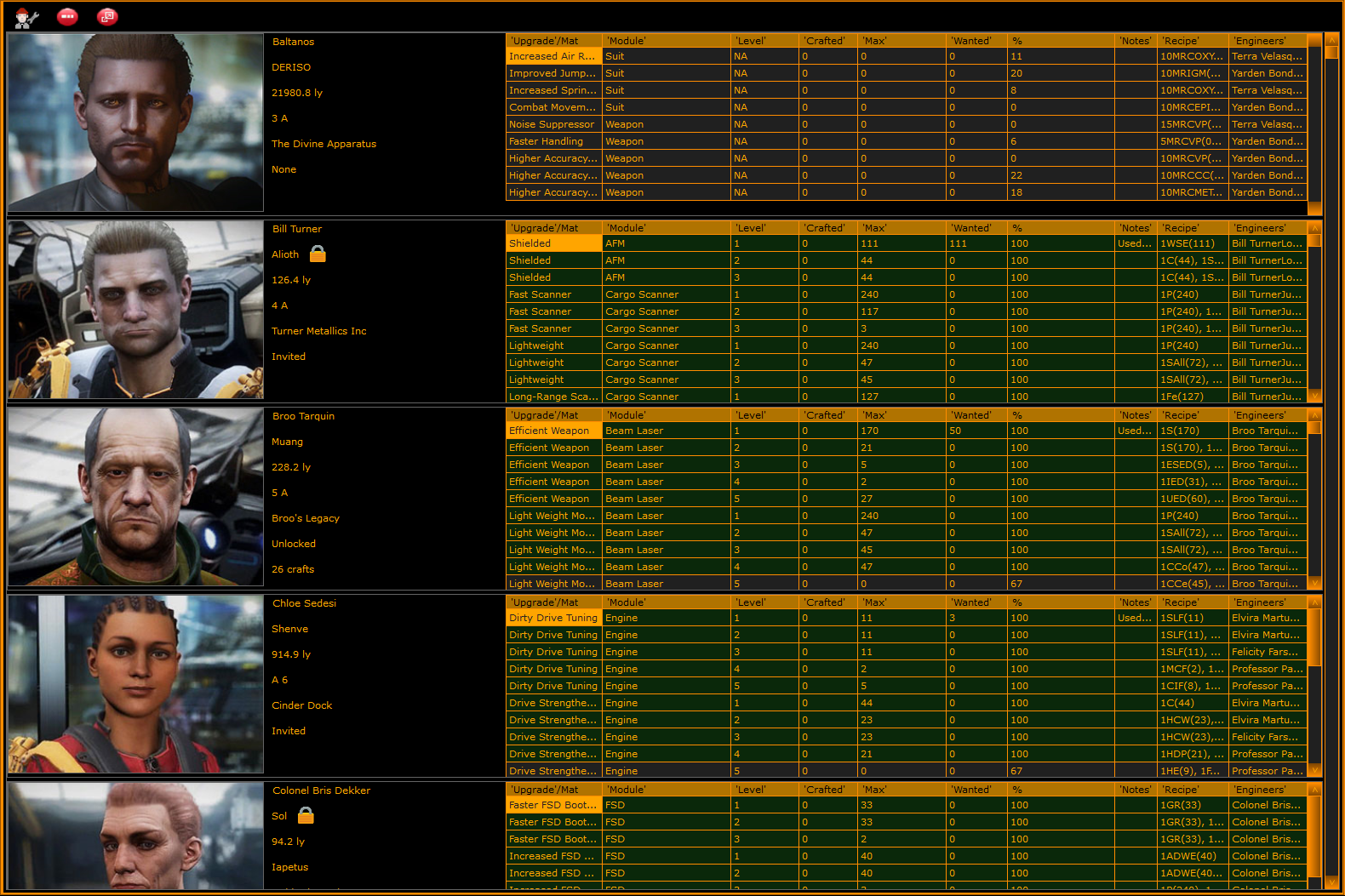The image size is (1345, 896).
Task: Click Wanted value 111 in Shielded row
Action: tap(976, 243)
